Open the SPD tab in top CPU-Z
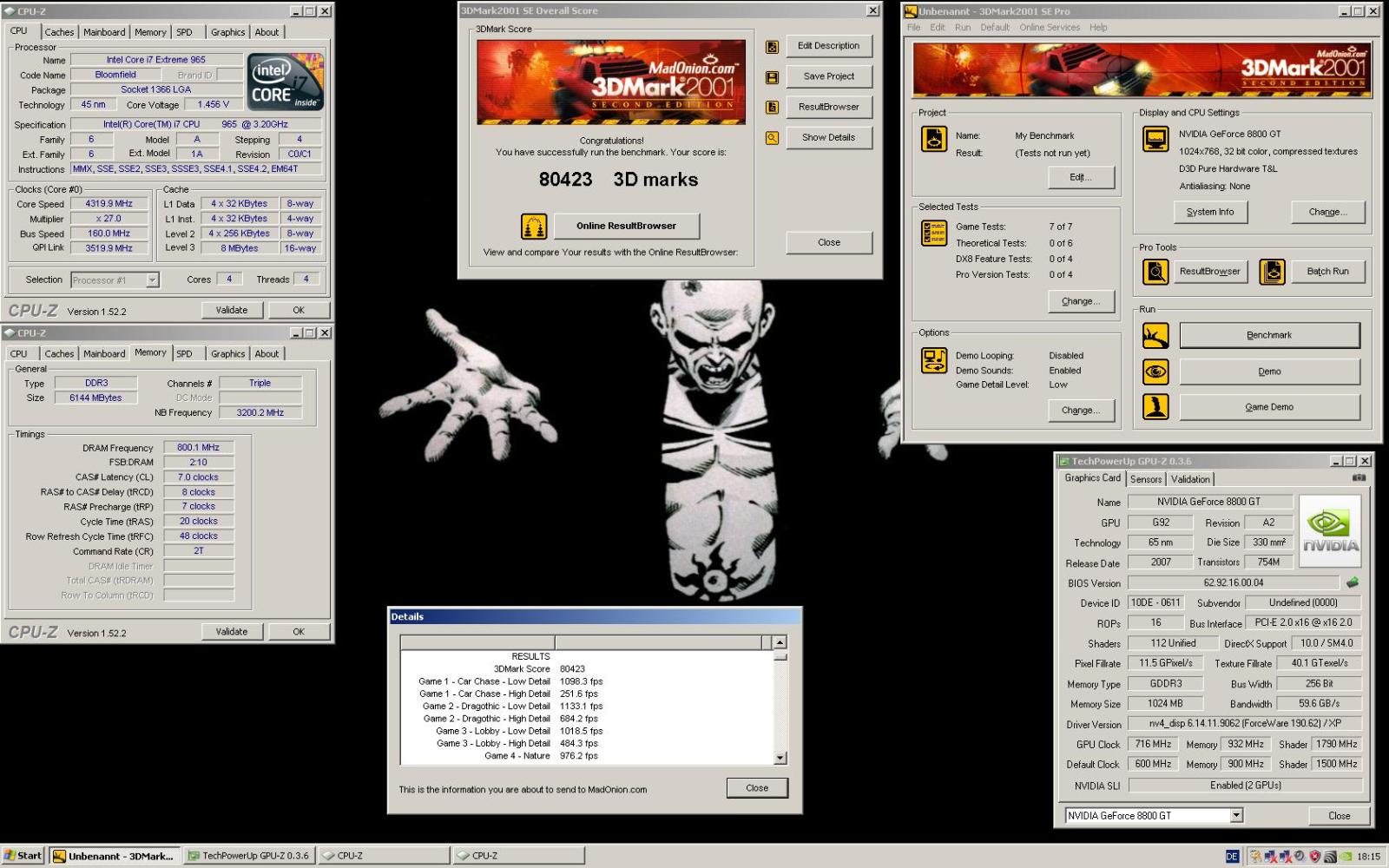Viewport: 1389px width, 868px height. 185,32
